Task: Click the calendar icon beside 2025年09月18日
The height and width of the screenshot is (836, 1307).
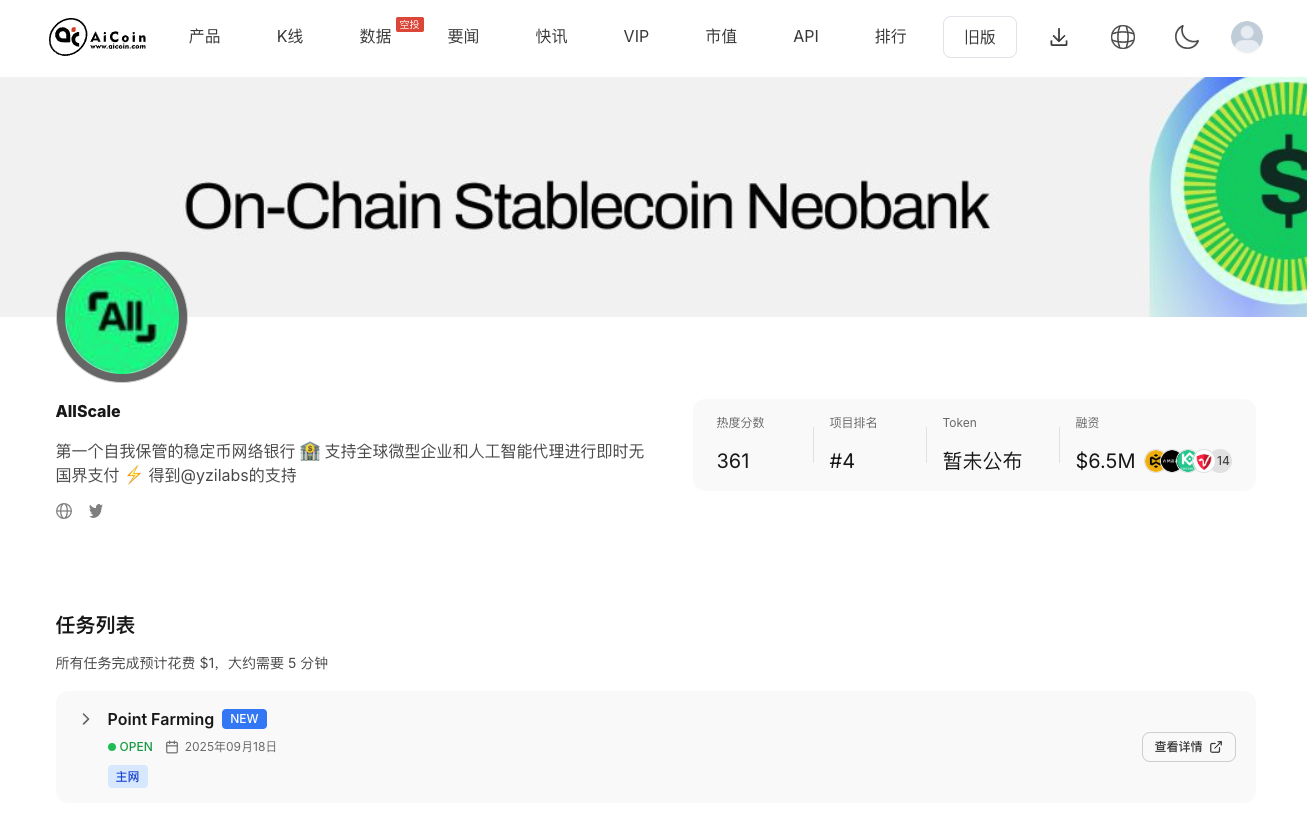Action: click(171, 746)
